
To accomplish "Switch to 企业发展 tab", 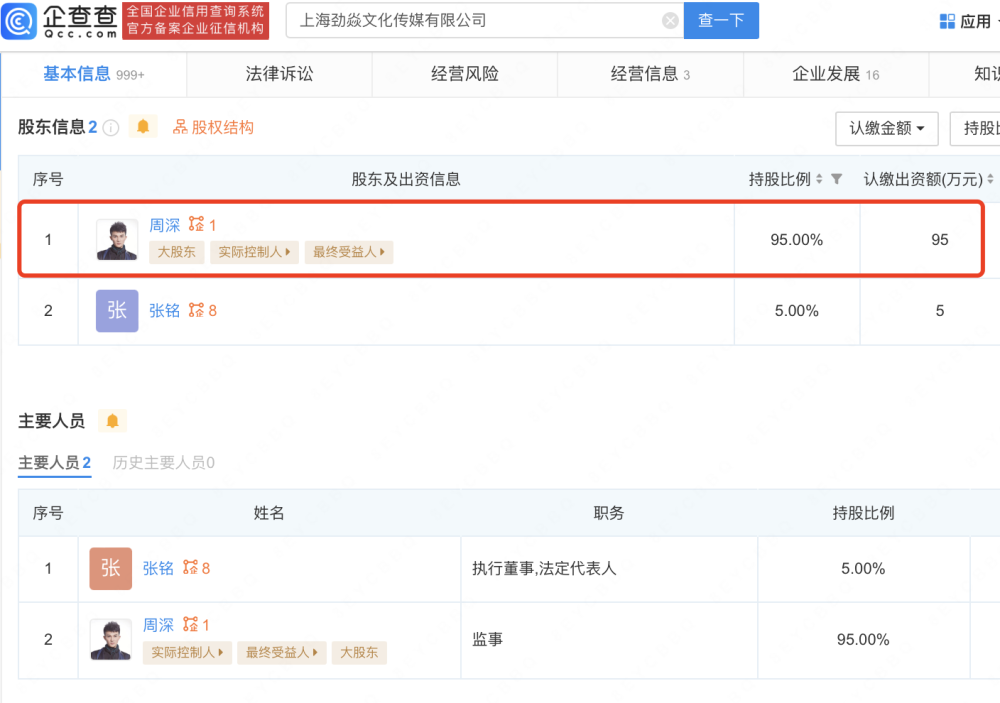I will click(835, 74).
